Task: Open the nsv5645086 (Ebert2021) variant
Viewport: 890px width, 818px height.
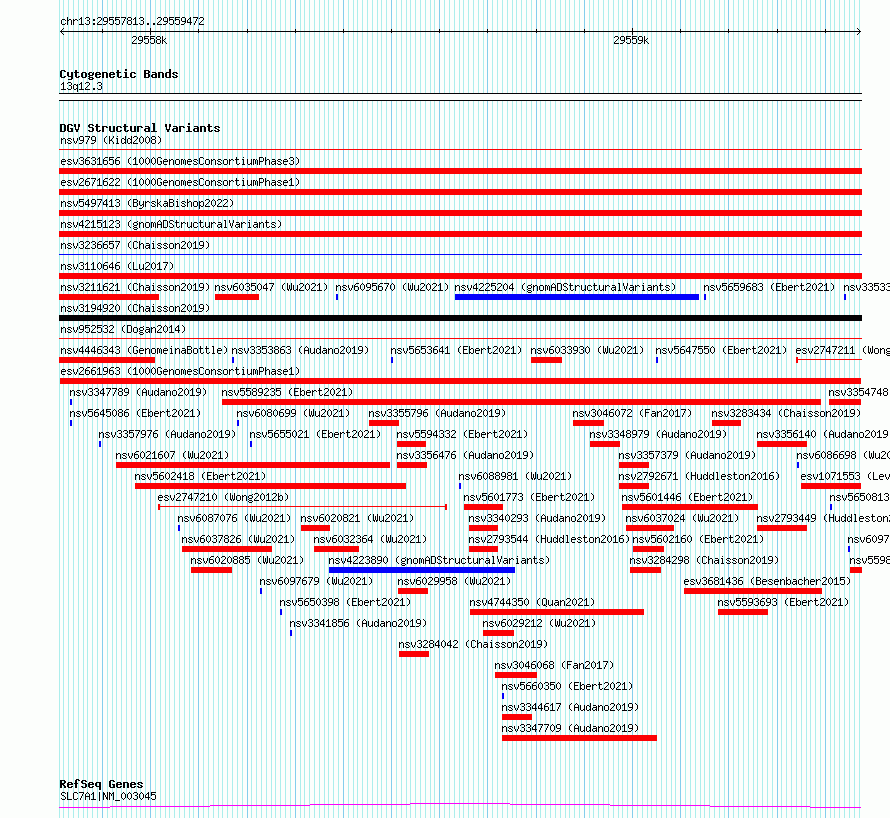Action: tap(135, 413)
